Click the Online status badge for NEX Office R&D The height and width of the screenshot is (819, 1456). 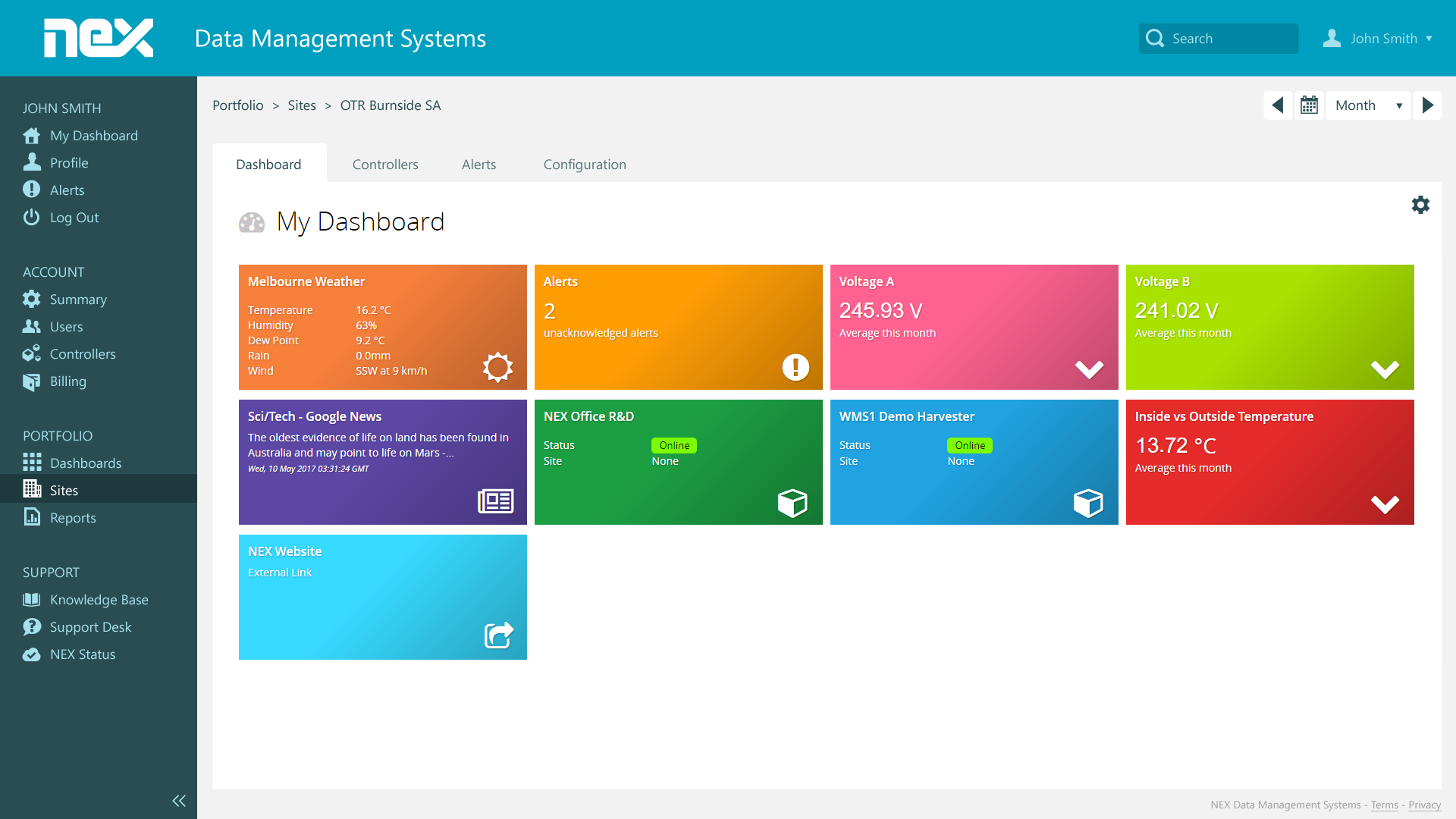point(673,445)
